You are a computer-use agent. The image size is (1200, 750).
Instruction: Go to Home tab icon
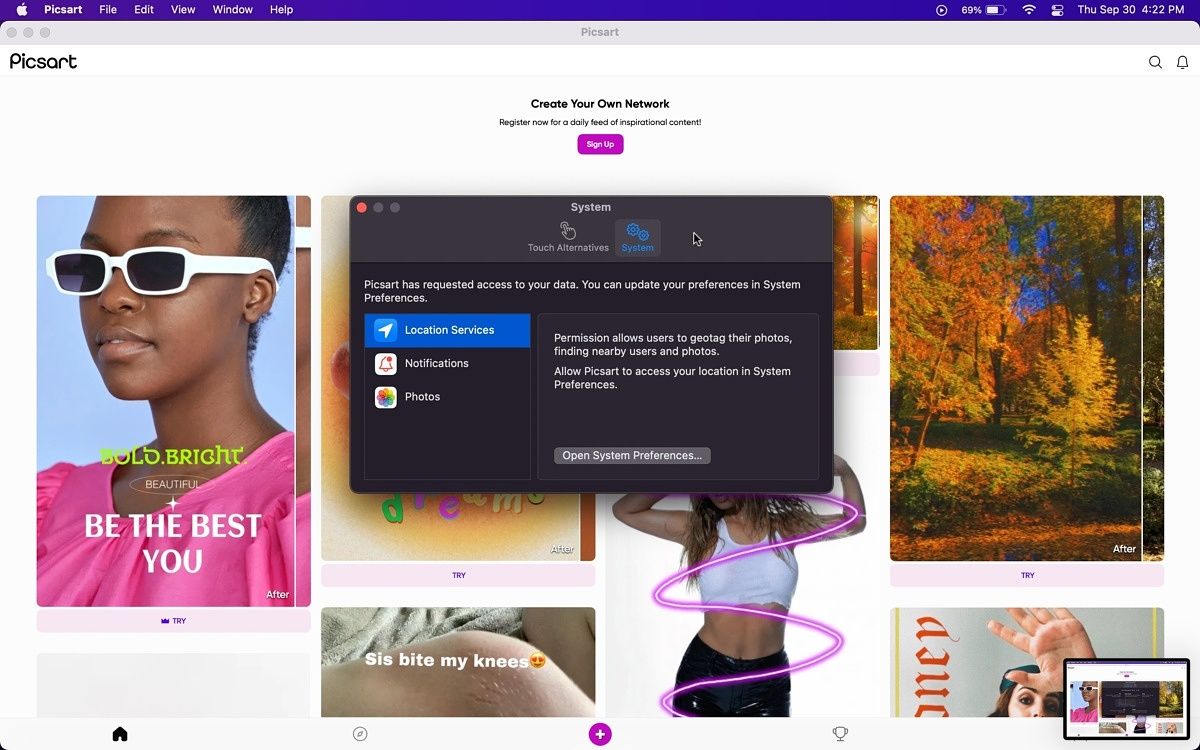pos(120,734)
